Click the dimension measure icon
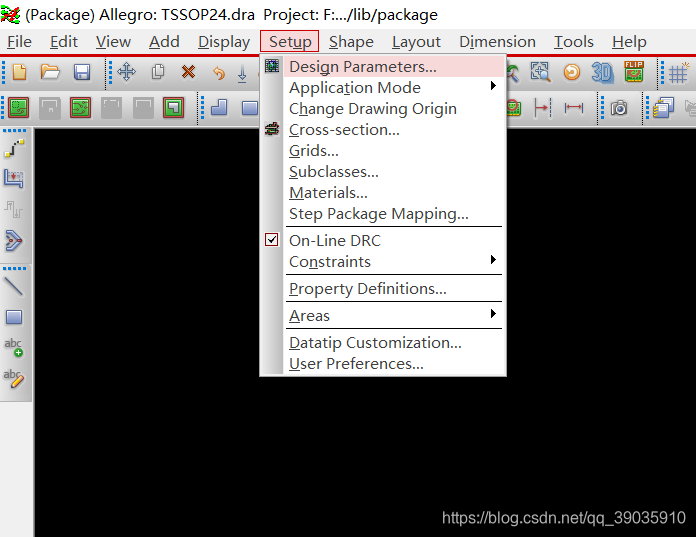The height and width of the screenshot is (537, 696). pyautogui.click(x=573, y=107)
